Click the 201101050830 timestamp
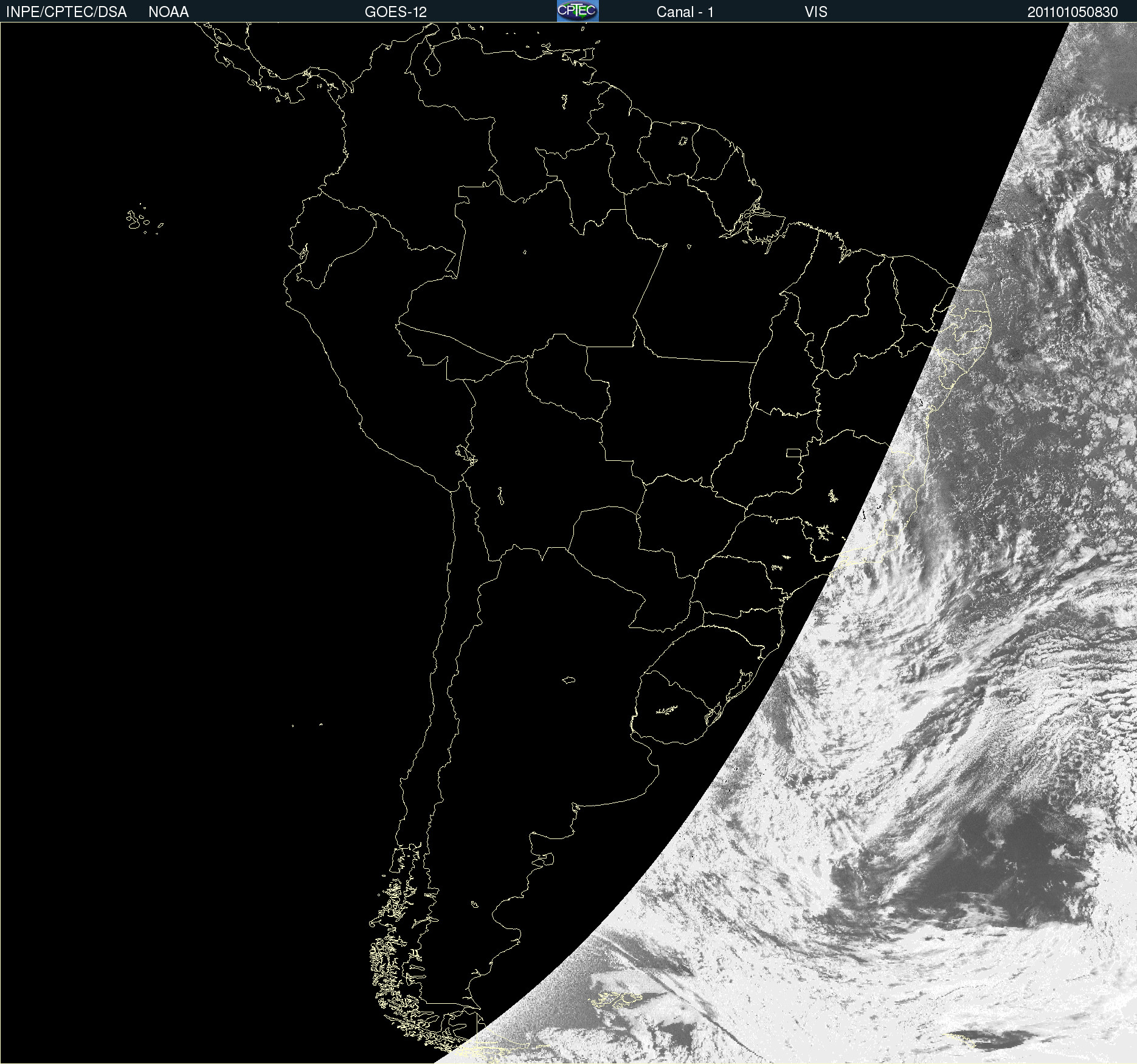 (1073, 12)
